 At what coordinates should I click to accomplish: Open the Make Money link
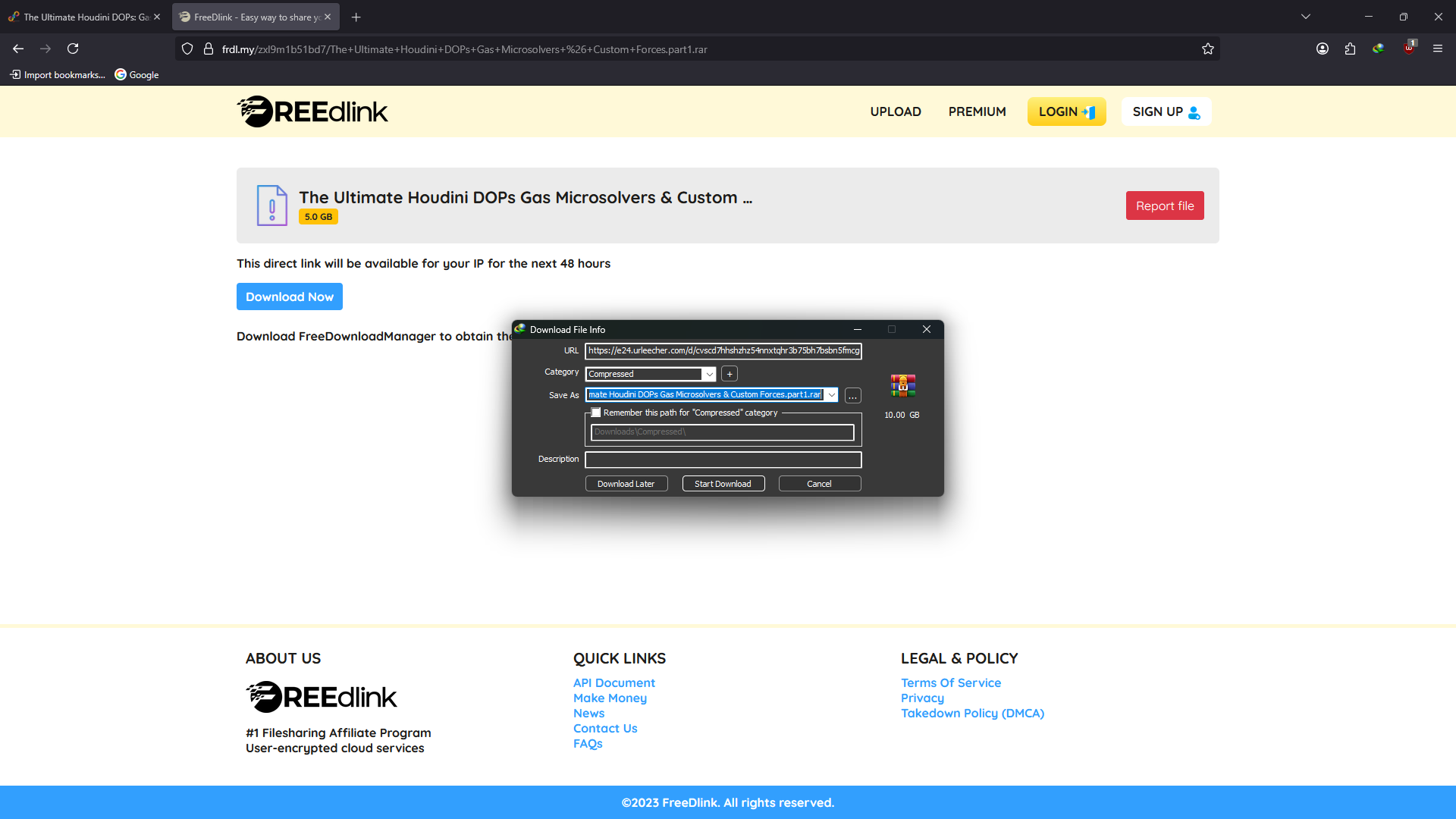[610, 698]
